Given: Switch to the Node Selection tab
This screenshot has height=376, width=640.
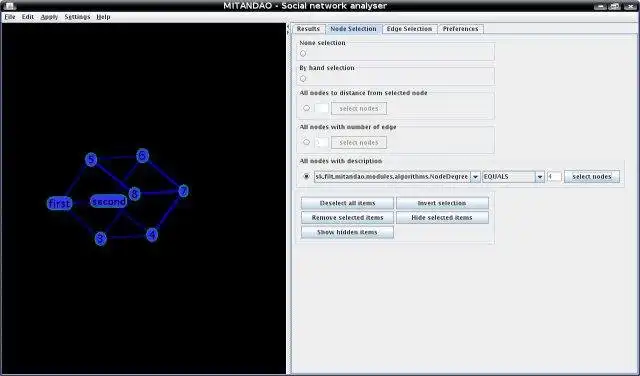Looking at the screenshot, I should pyautogui.click(x=353, y=29).
